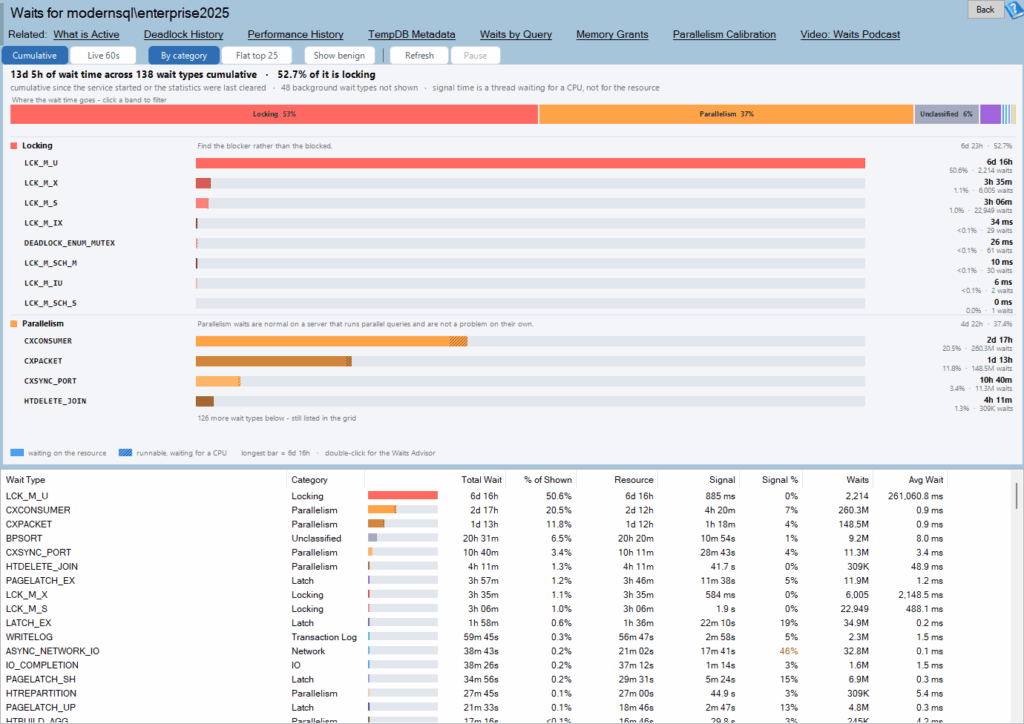
Task: Select the PAGELATCH_SH grid row
Action: click(475, 680)
